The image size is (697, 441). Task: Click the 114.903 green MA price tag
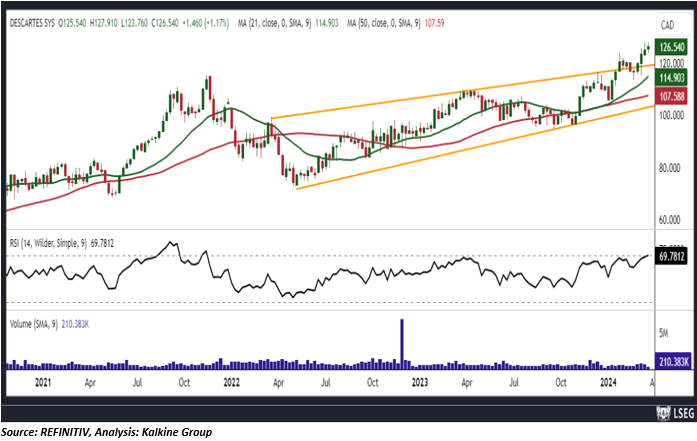pos(672,78)
